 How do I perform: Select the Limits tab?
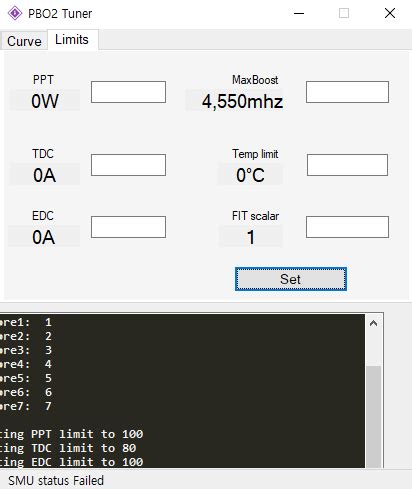pyautogui.click(x=72, y=39)
